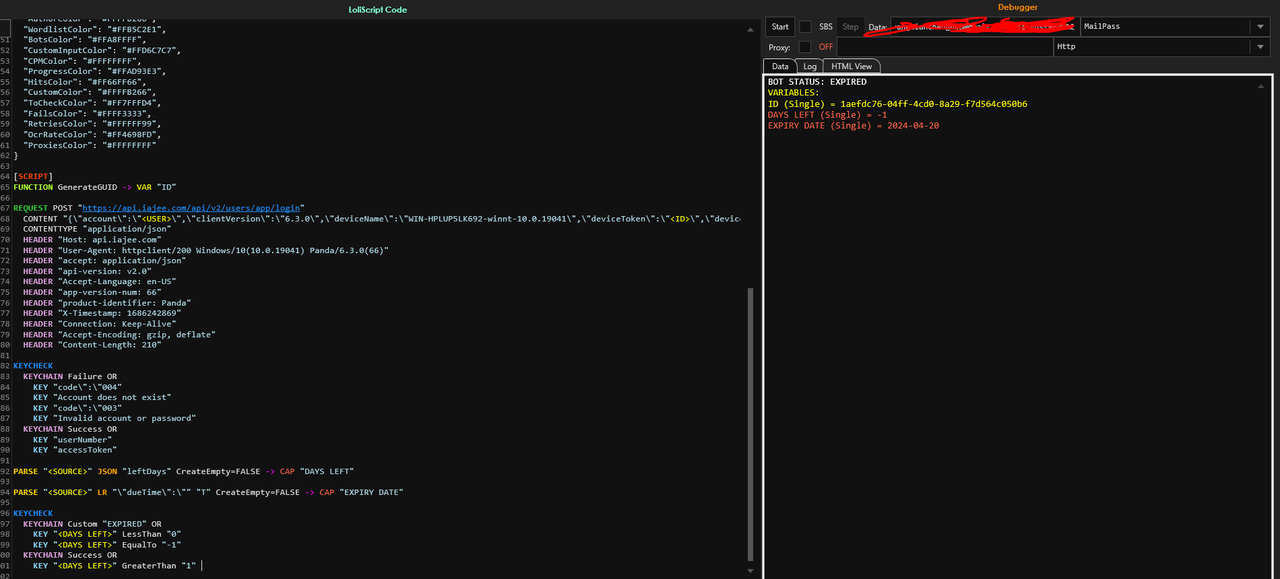Viewport: 1280px width, 579px height.
Task: Click the BOT STATUS: EXPIRED line
Action: pyautogui.click(x=817, y=82)
